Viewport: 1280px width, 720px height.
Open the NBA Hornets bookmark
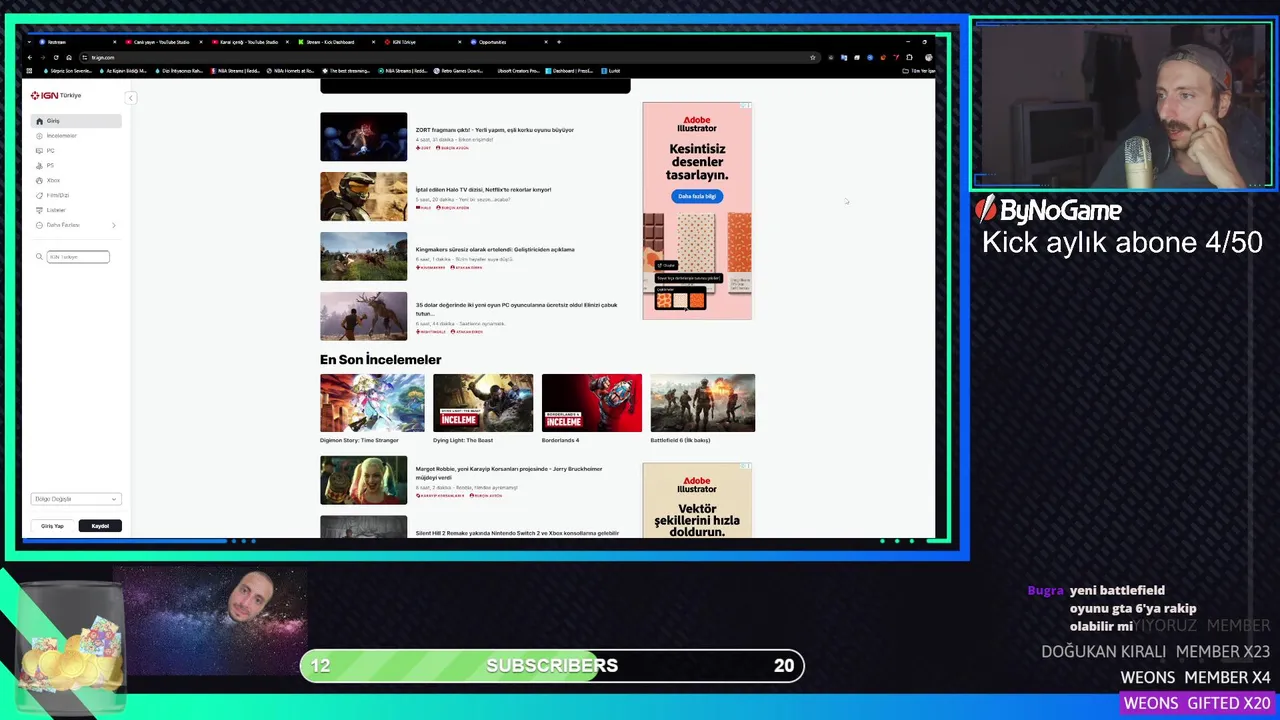[x=291, y=71]
